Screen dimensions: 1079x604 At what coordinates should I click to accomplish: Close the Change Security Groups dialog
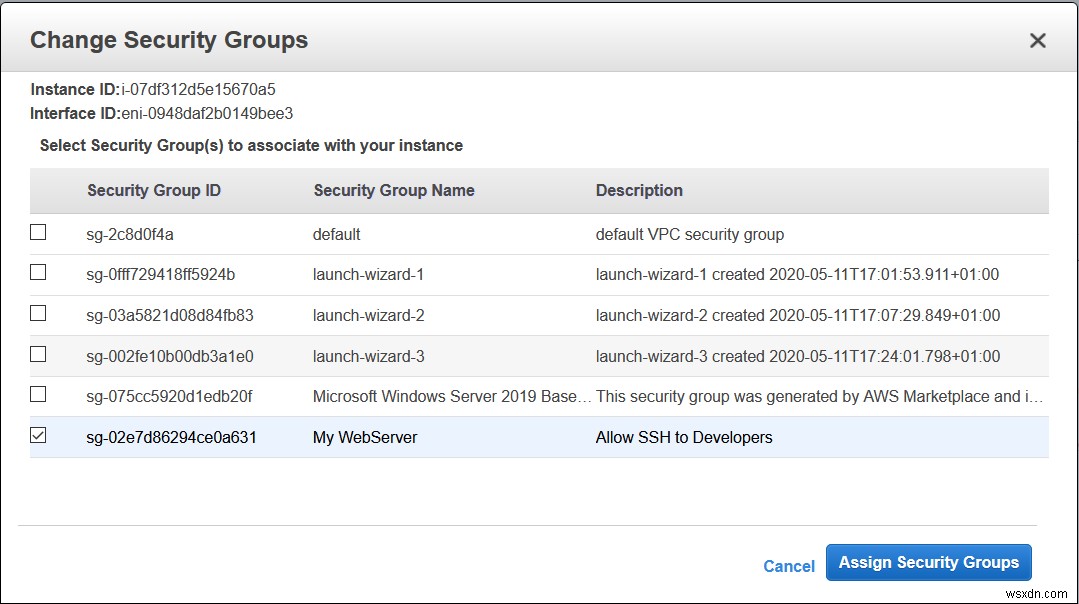(1037, 40)
